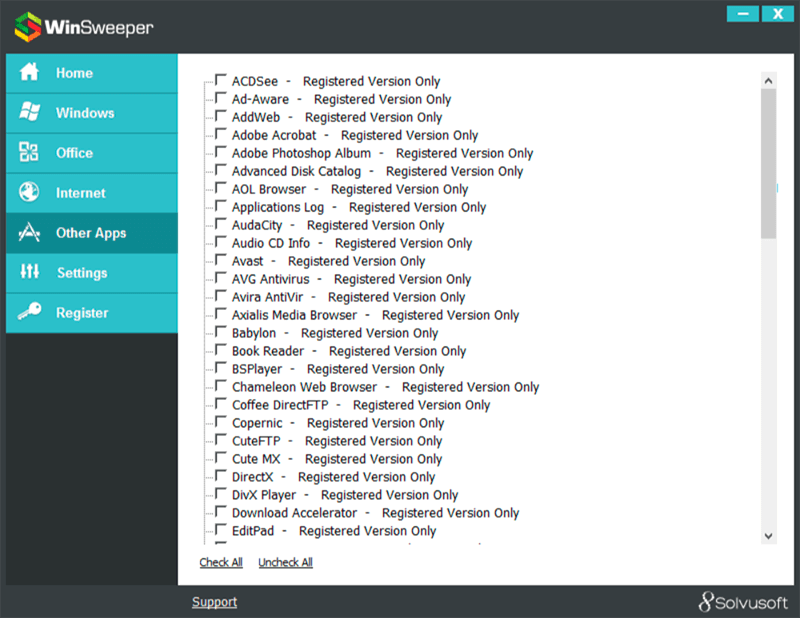
Task: Tick the Axialis Media Browser checkbox
Action: 220,314
